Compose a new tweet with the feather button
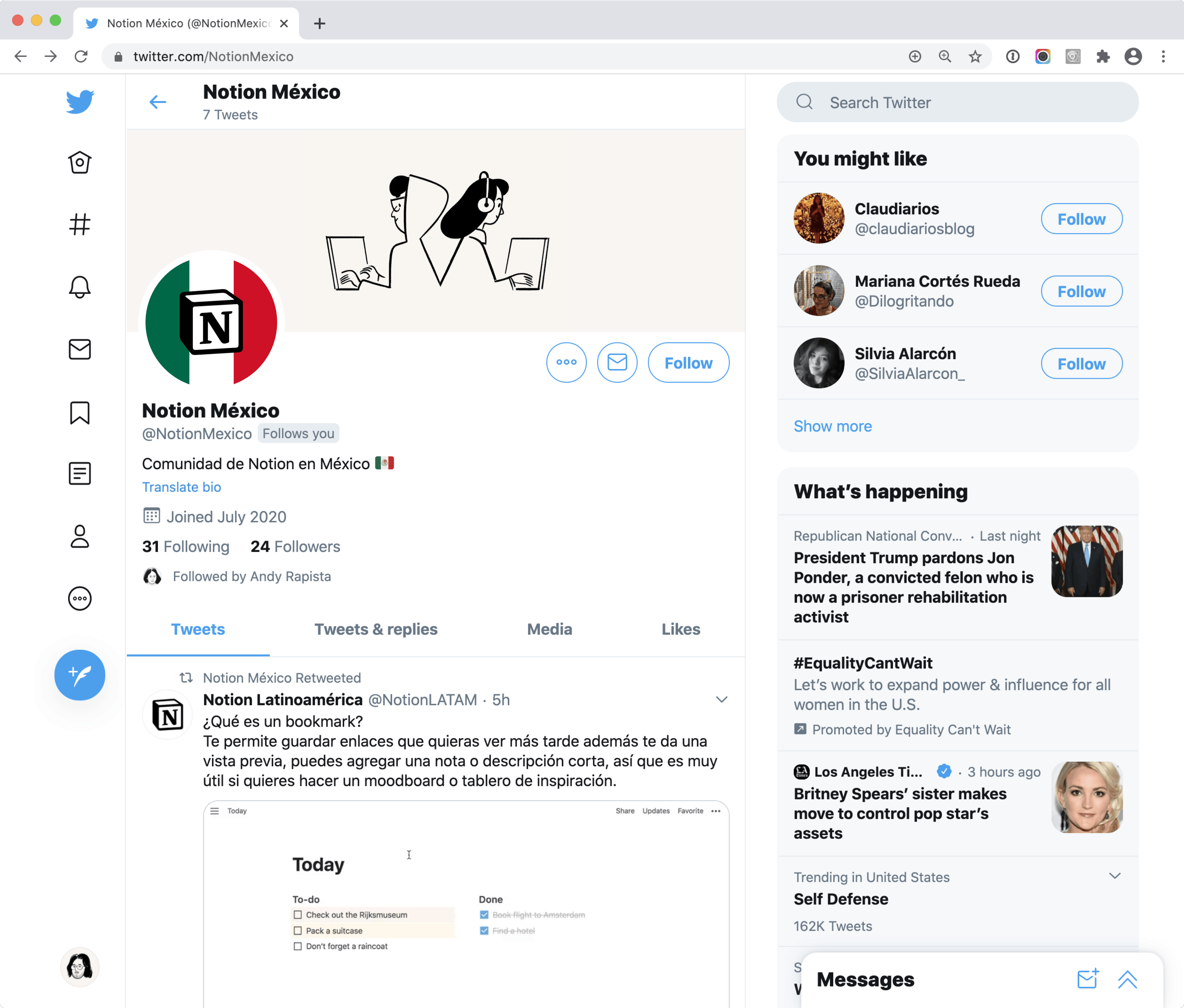This screenshot has height=1008, width=1184. point(79,675)
